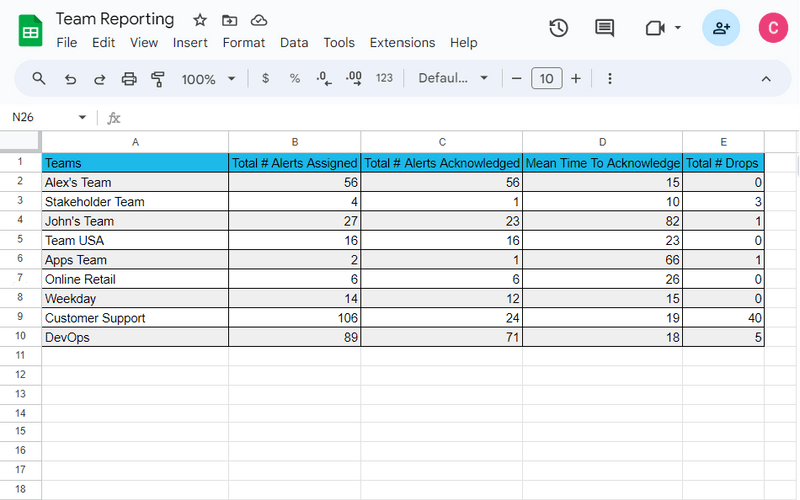800x500 pixels.
Task: Select the Teams header cell
Action: click(135, 163)
